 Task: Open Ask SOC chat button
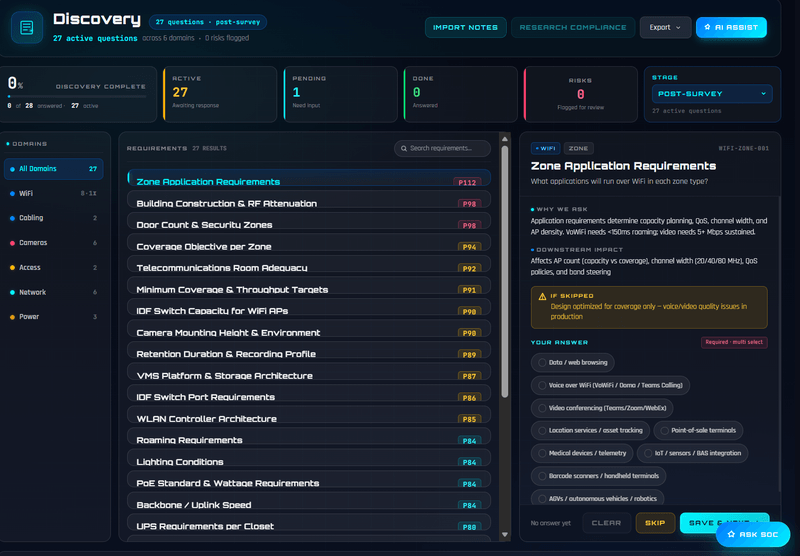coord(753,534)
